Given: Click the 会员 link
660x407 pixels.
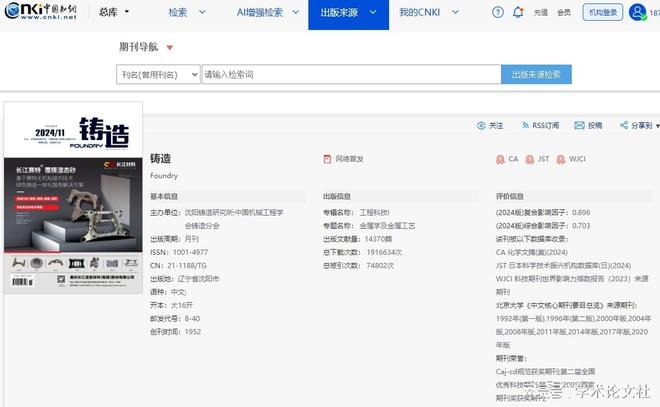Looking at the screenshot, I should point(564,13).
